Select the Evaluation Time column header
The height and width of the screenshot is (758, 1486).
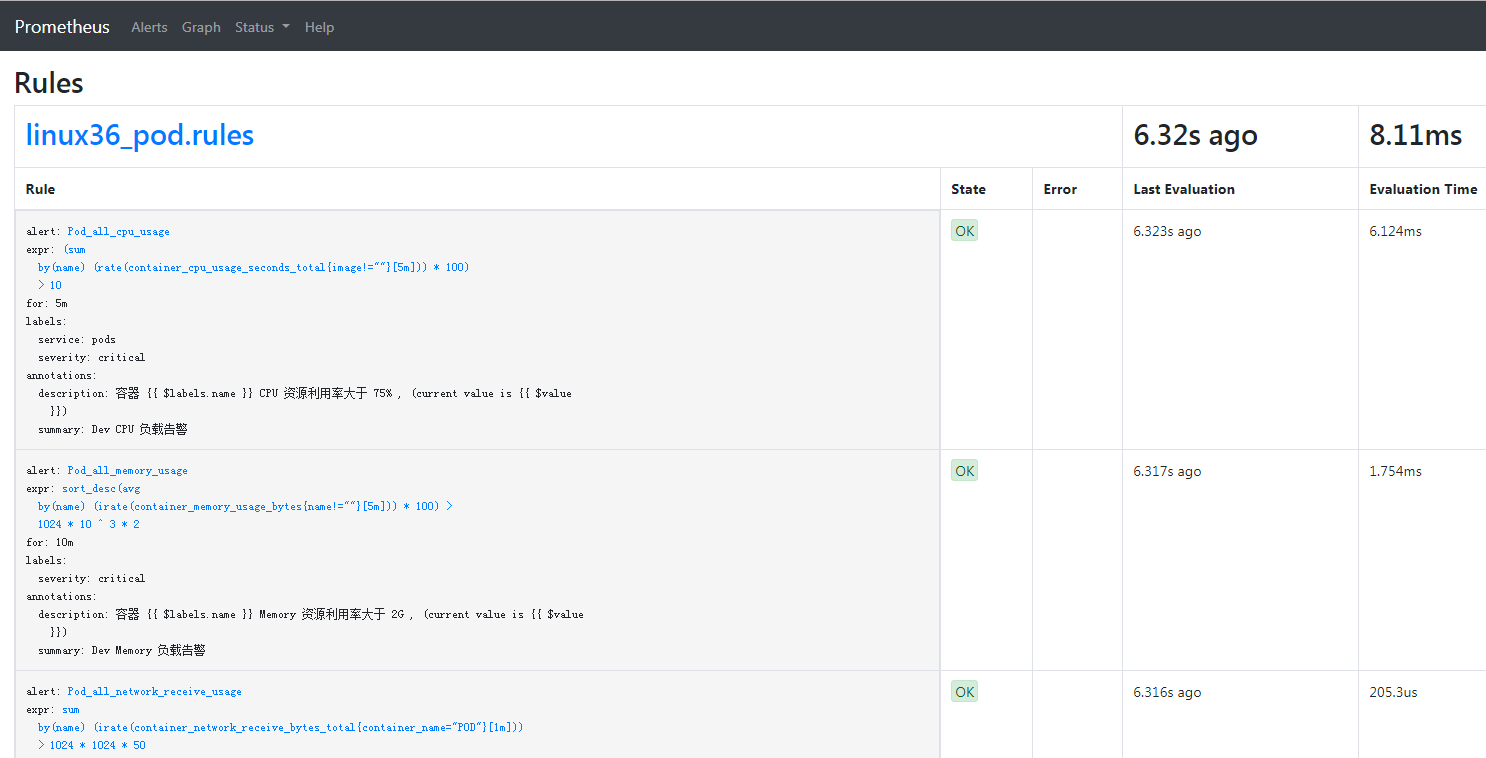click(x=1423, y=189)
